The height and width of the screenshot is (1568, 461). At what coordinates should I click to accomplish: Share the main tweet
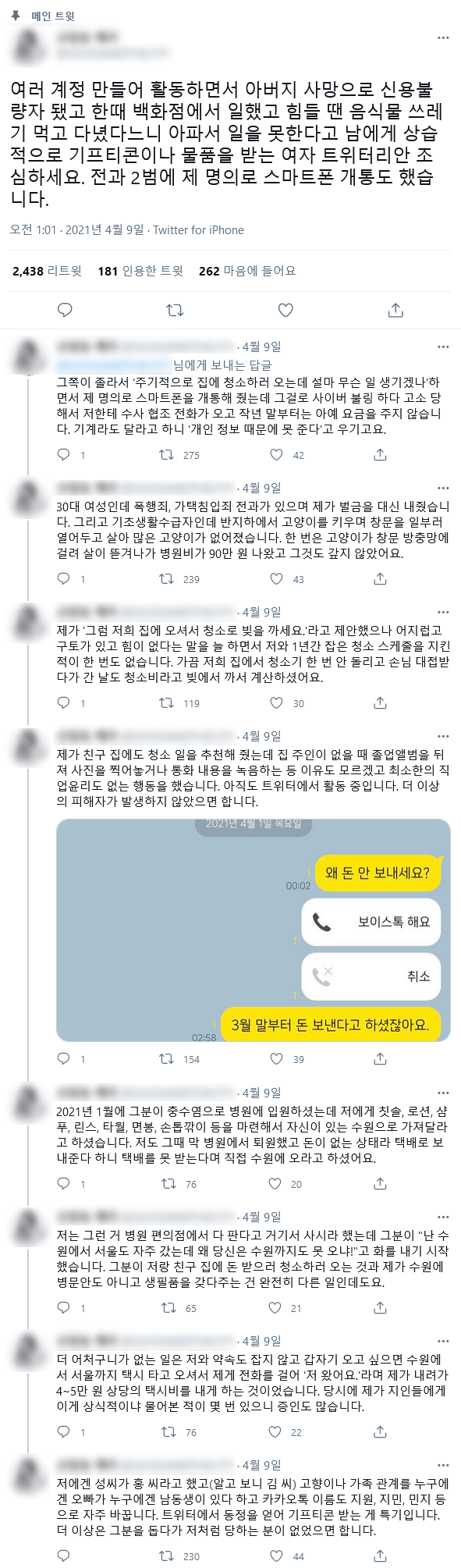(x=395, y=310)
